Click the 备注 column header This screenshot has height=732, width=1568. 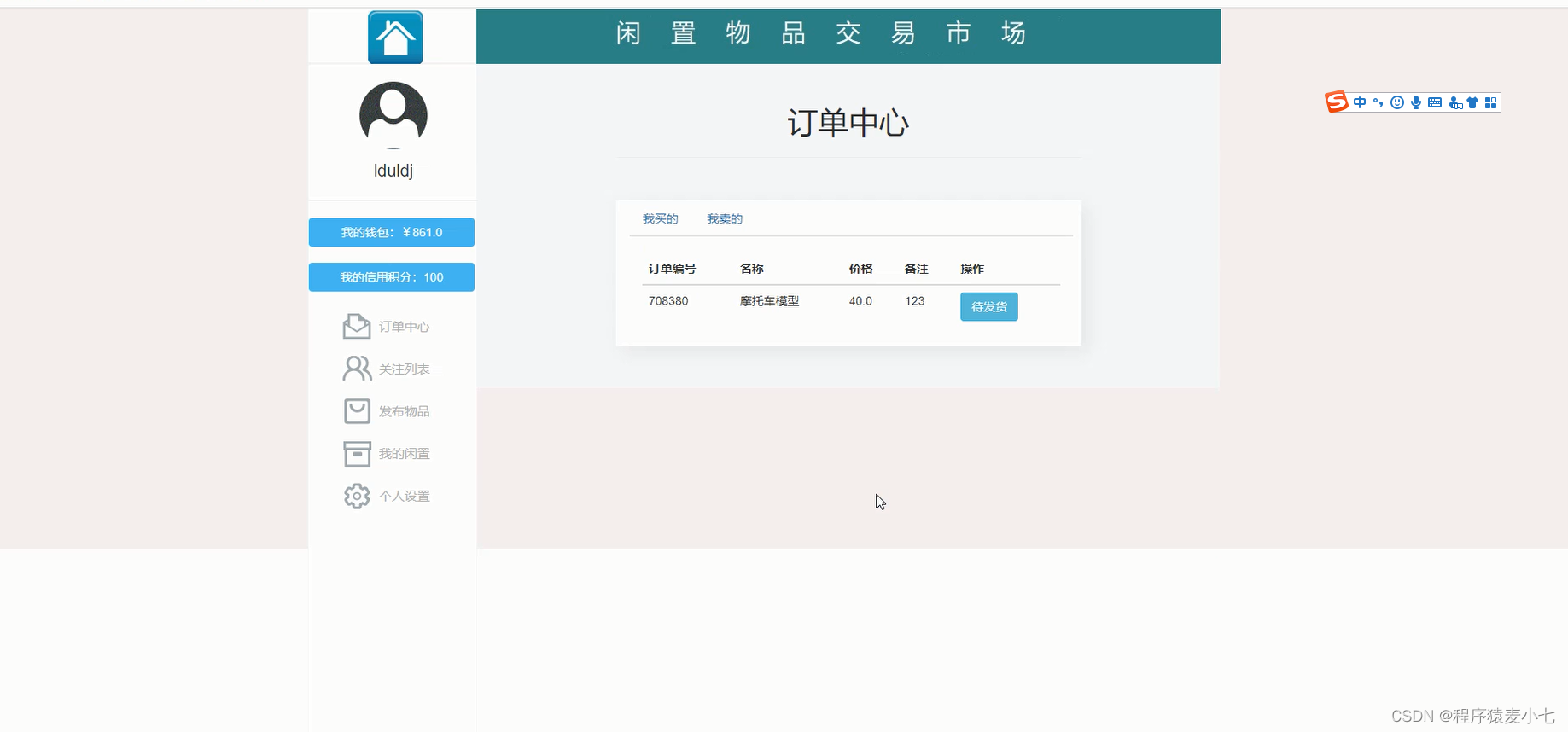(x=917, y=269)
